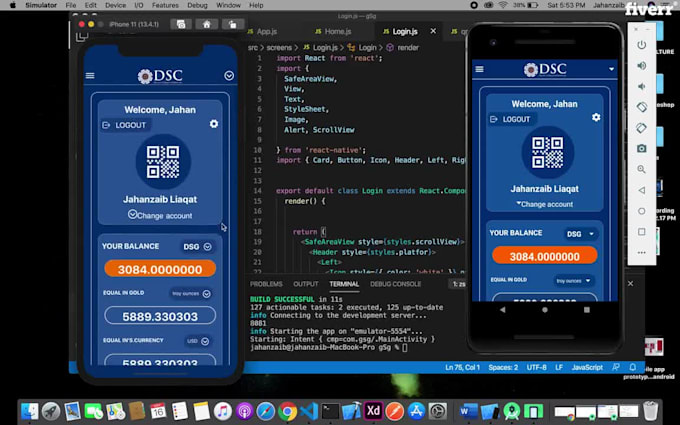Image resolution: width=680 pixels, height=425 pixels.
Task: Click the emulator volume up icon
Action: click(641, 65)
